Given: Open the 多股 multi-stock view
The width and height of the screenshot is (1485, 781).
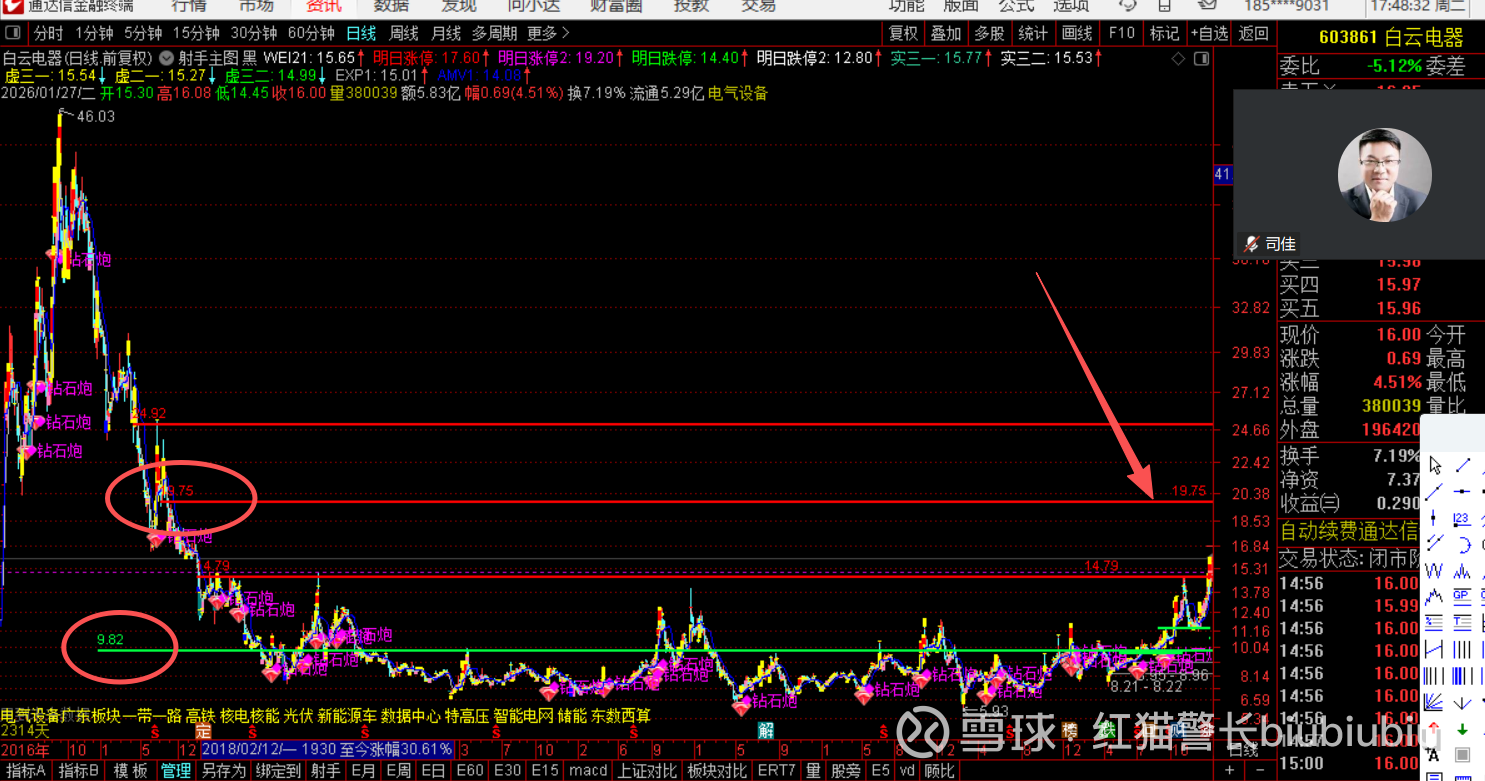Looking at the screenshot, I should tap(989, 33).
